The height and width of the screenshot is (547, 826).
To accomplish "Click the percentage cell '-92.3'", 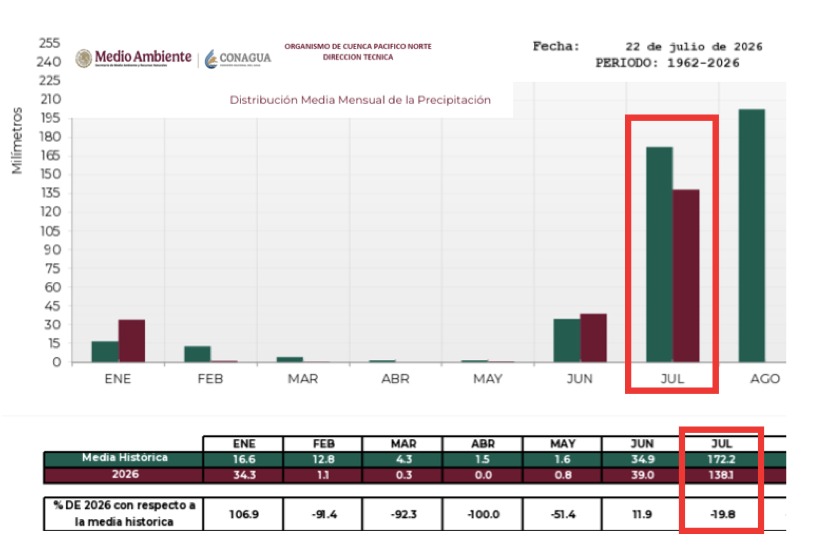I will pyautogui.click(x=404, y=514).
